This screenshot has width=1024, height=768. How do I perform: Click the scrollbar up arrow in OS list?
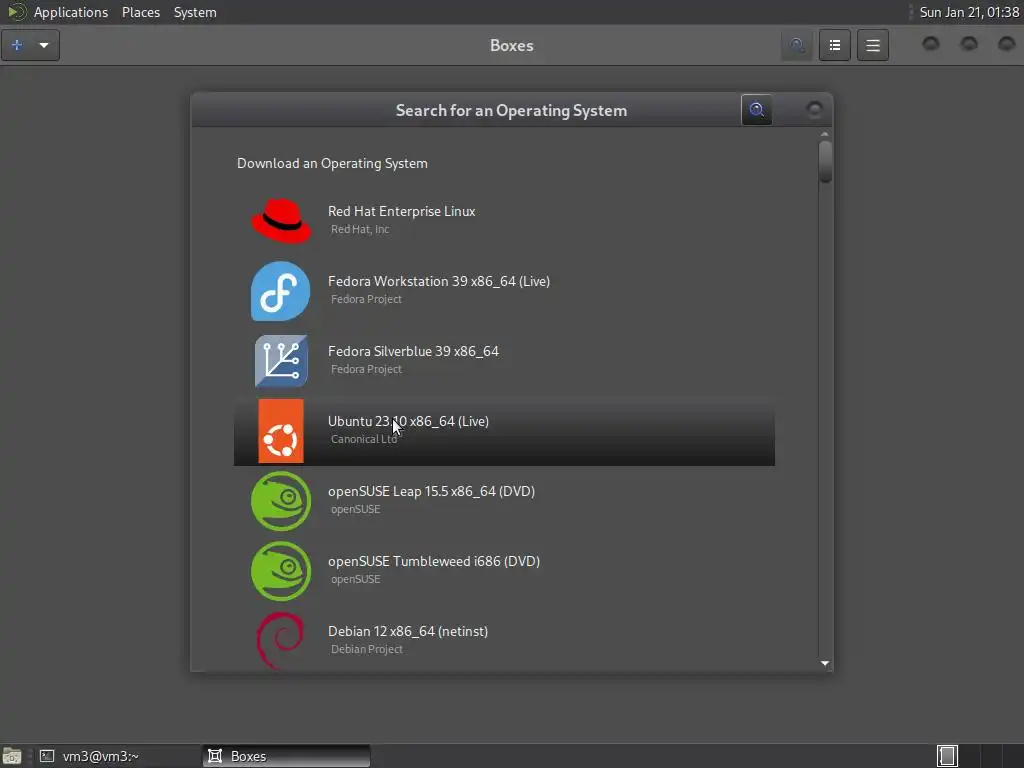(x=825, y=134)
